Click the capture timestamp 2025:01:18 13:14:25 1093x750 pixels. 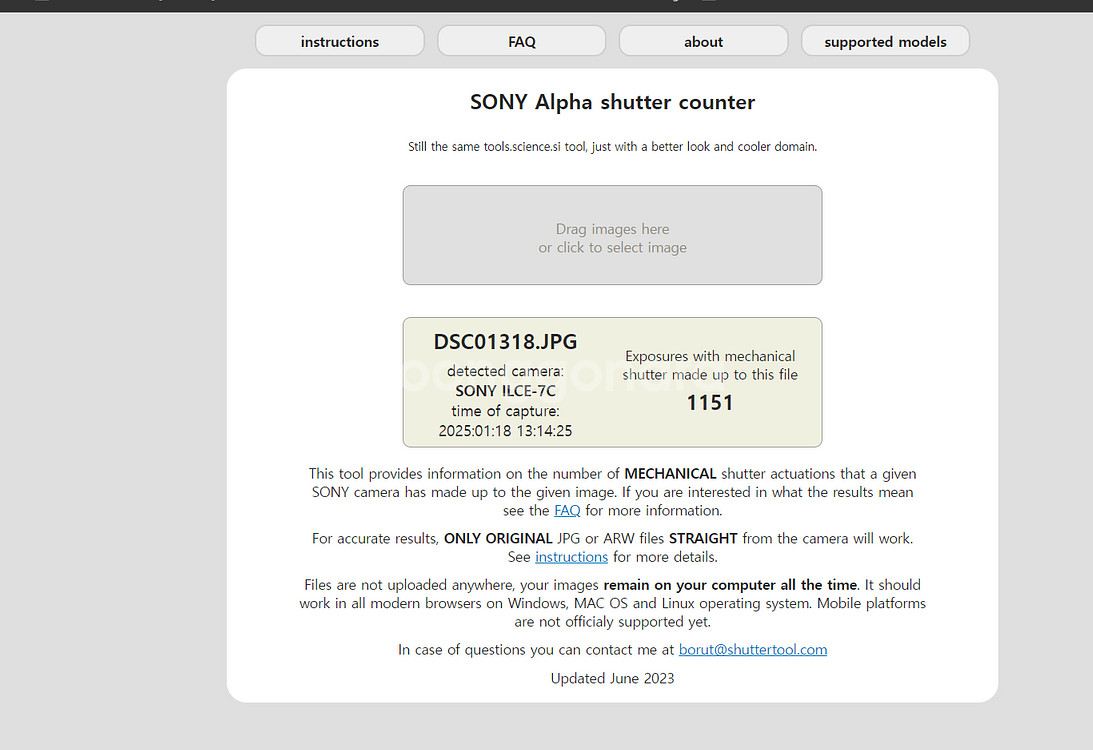click(x=505, y=431)
